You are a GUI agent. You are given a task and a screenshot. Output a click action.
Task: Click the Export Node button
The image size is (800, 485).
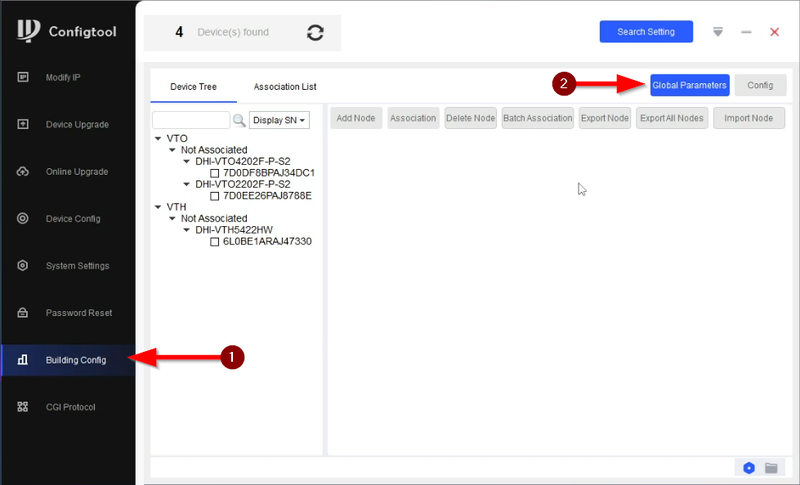[x=605, y=118]
